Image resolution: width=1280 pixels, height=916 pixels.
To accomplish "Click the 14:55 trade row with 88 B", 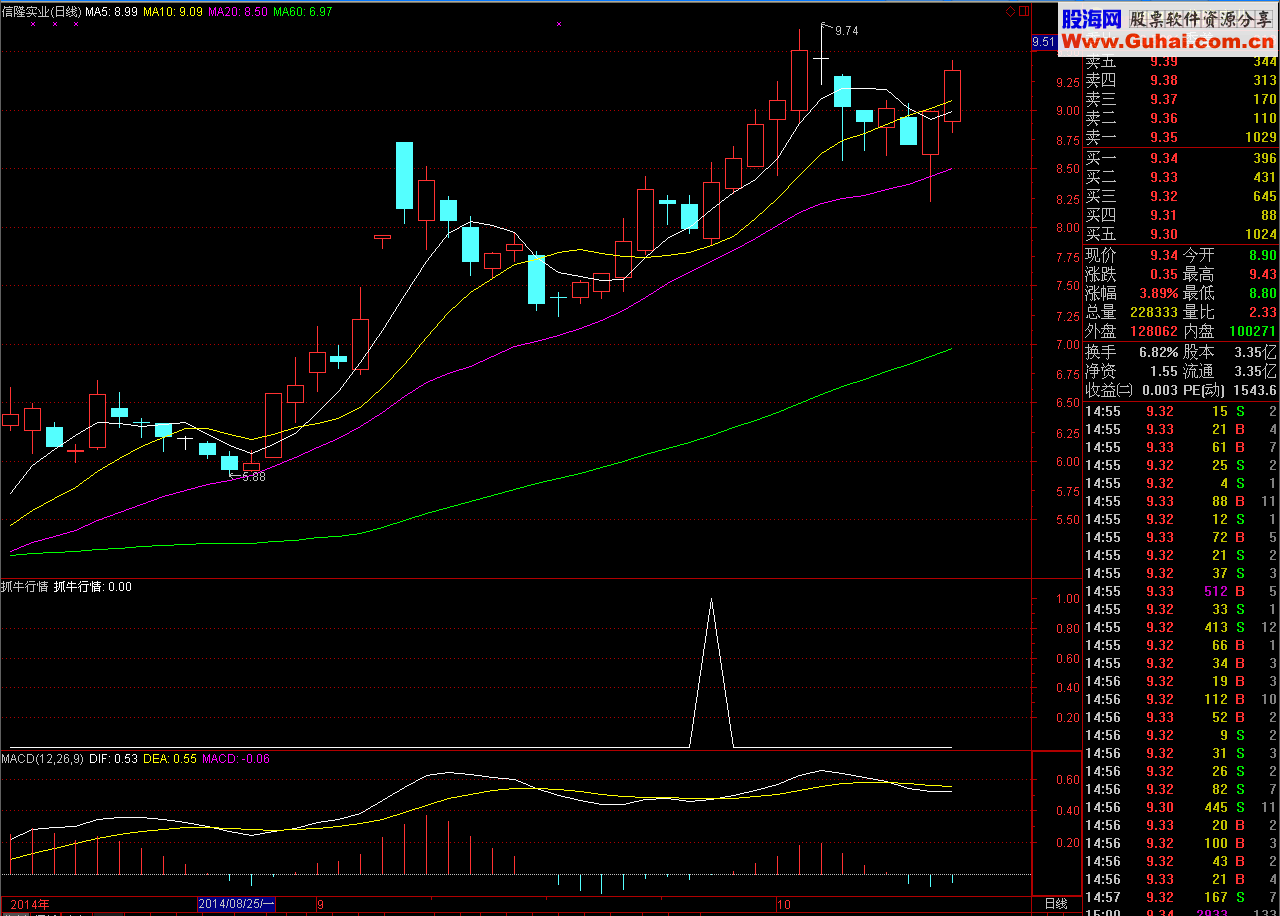I will click(x=1182, y=501).
